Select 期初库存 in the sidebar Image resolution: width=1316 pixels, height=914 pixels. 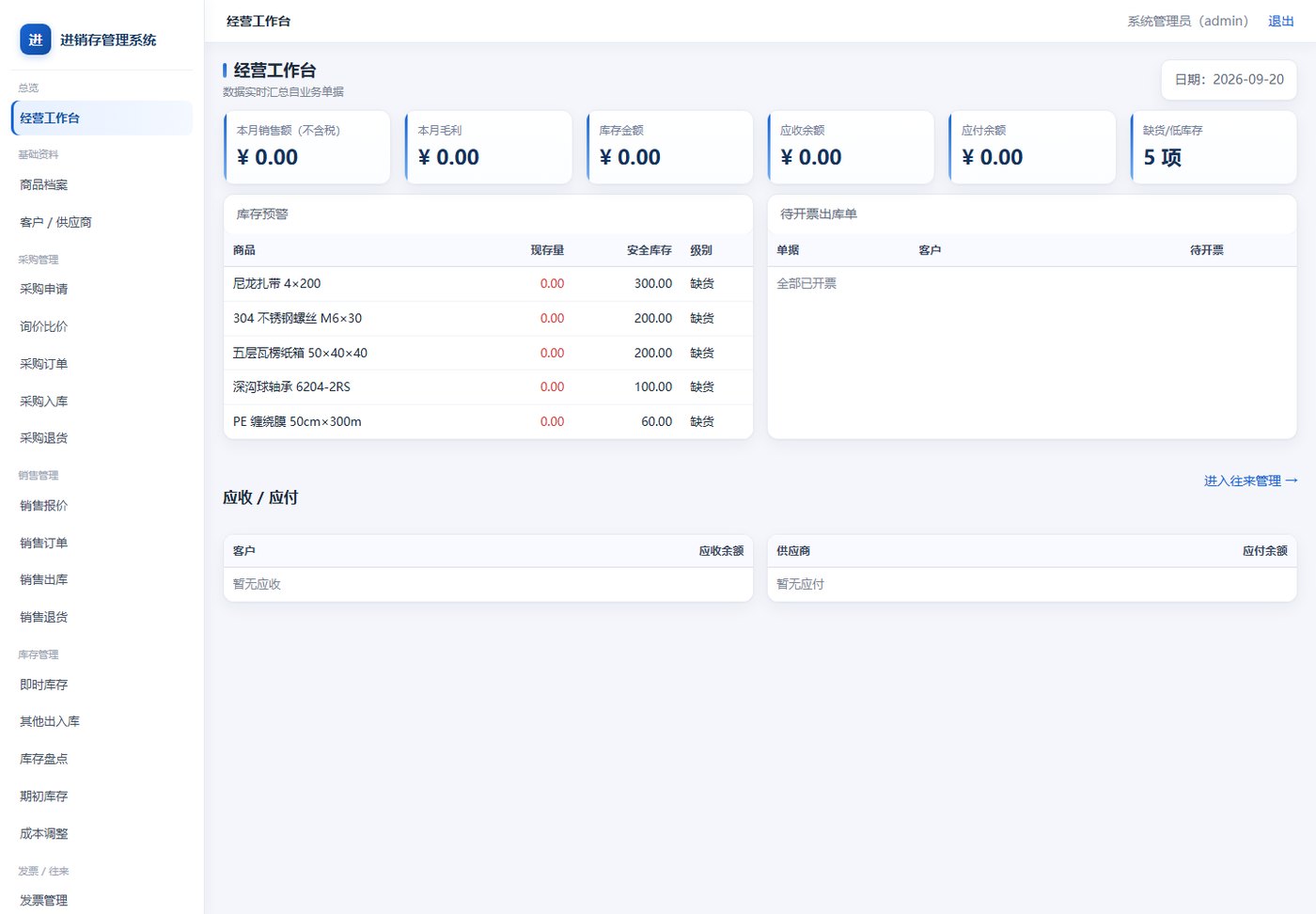[102, 796]
